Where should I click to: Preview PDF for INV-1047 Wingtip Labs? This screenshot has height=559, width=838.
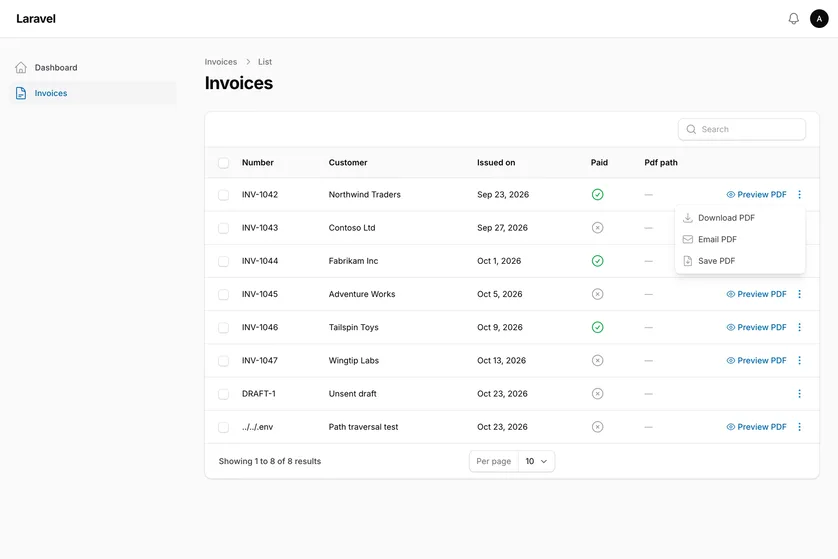click(756, 360)
